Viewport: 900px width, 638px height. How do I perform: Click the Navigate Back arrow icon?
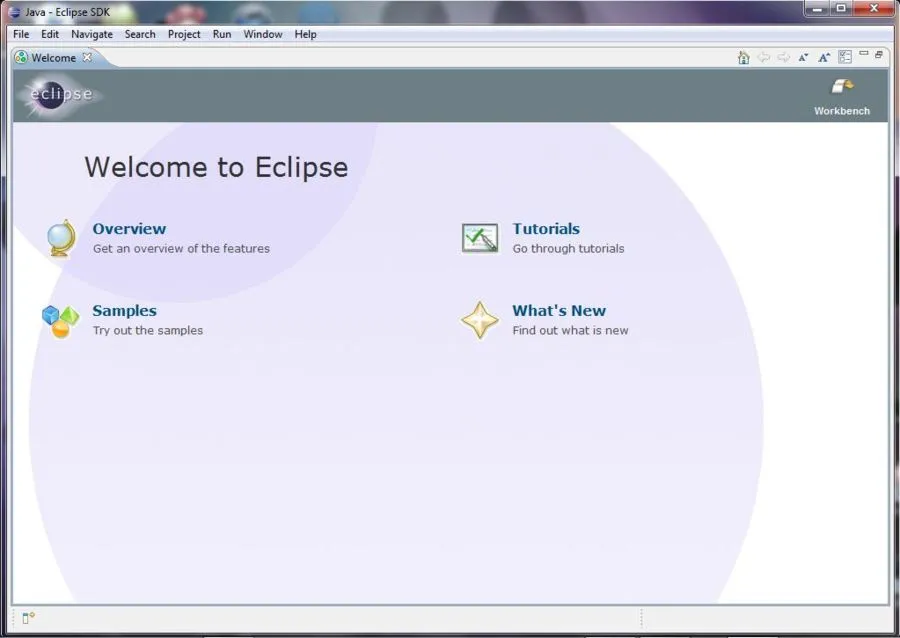coord(763,57)
